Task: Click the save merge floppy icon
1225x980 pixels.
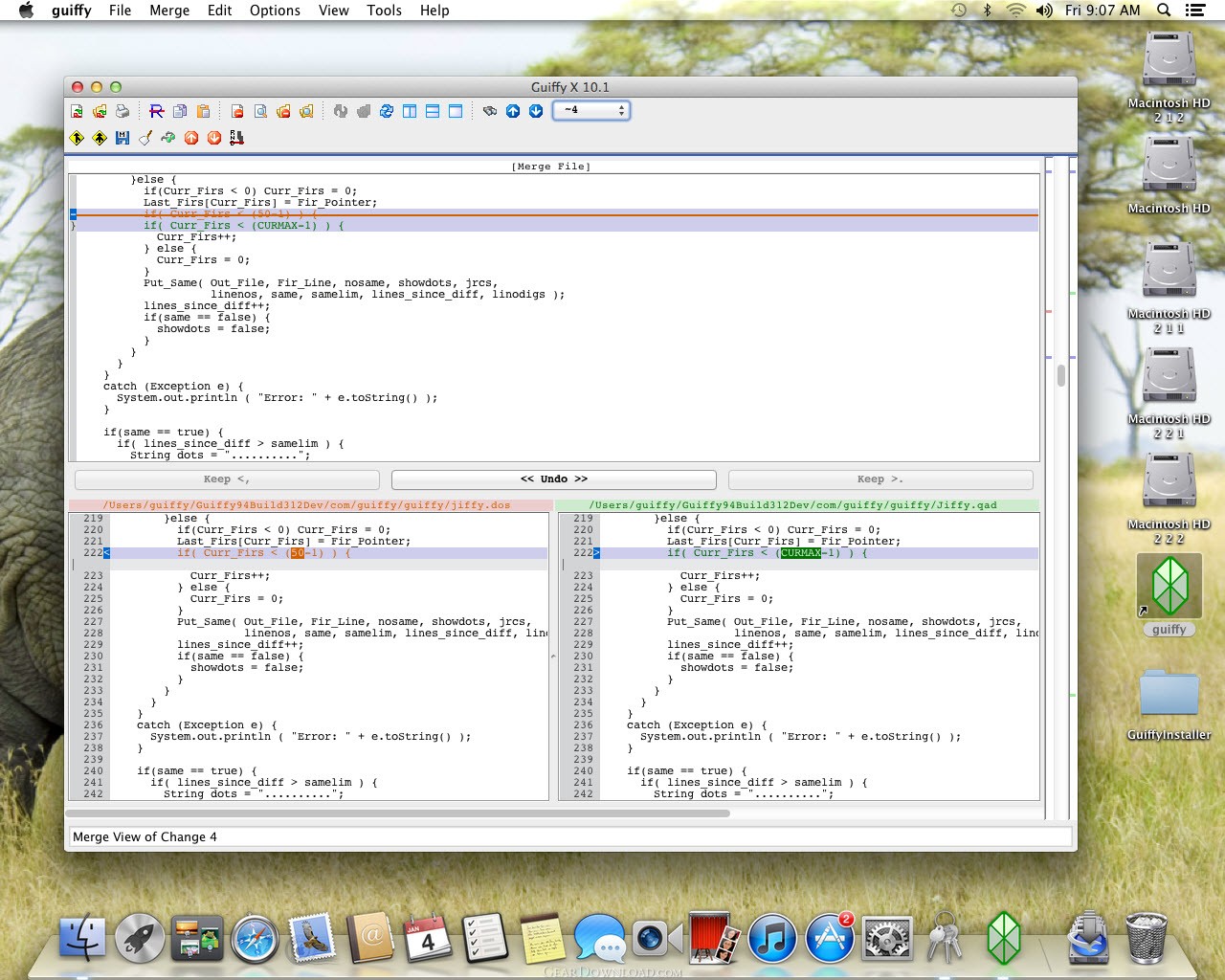Action: pos(122,138)
